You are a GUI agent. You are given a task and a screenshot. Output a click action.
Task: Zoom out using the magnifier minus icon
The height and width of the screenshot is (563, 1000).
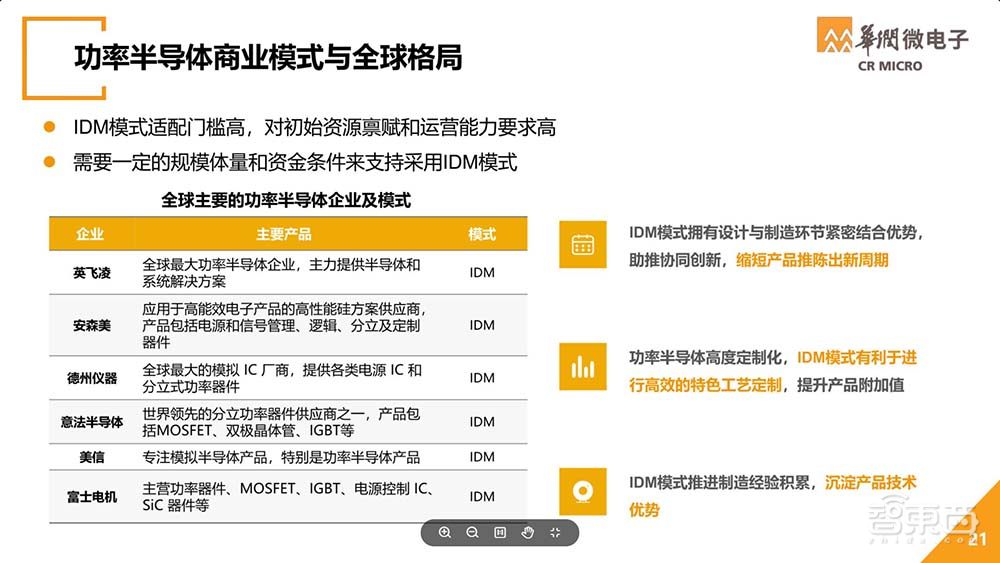473,532
